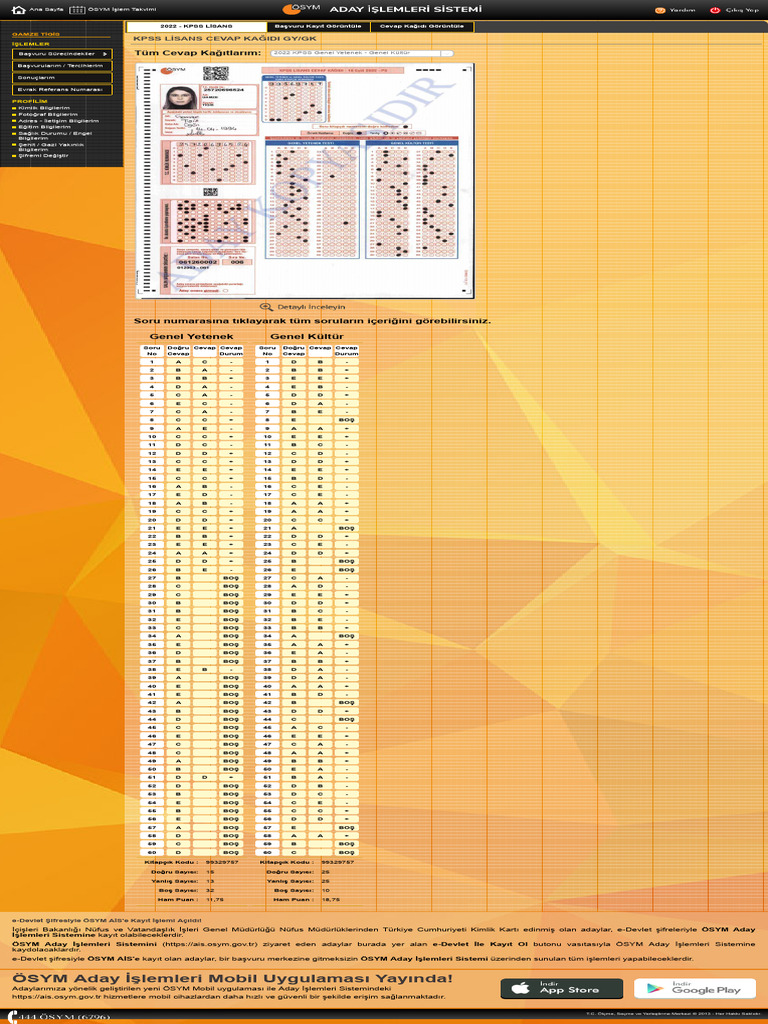Image resolution: width=768 pixels, height=1024 pixels.
Task: Click the Genel Yetenek section heading
Action: (191, 336)
